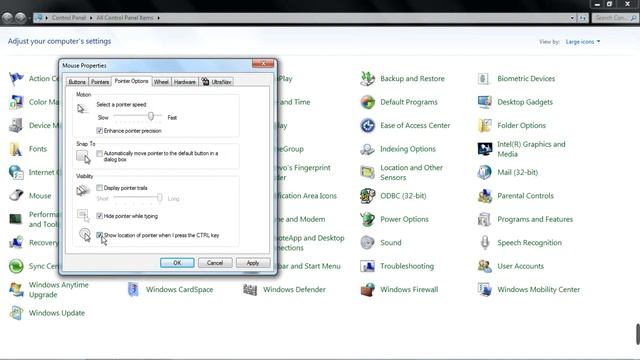Click the Control Panel breadcrumb
The height and width of the screenshot is (360, 640).
click(69, 18)
